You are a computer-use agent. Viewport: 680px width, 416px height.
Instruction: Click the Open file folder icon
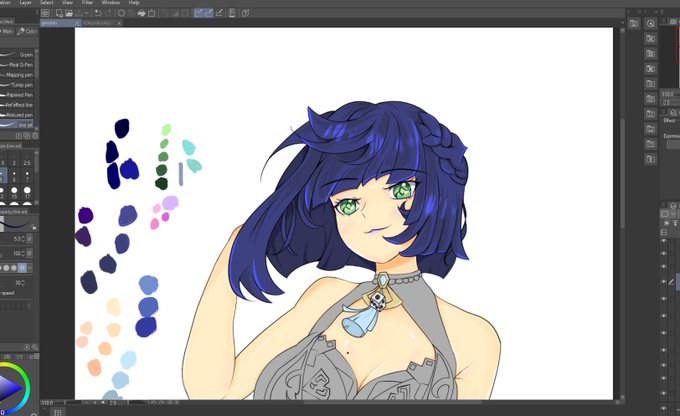pos(69,13)
